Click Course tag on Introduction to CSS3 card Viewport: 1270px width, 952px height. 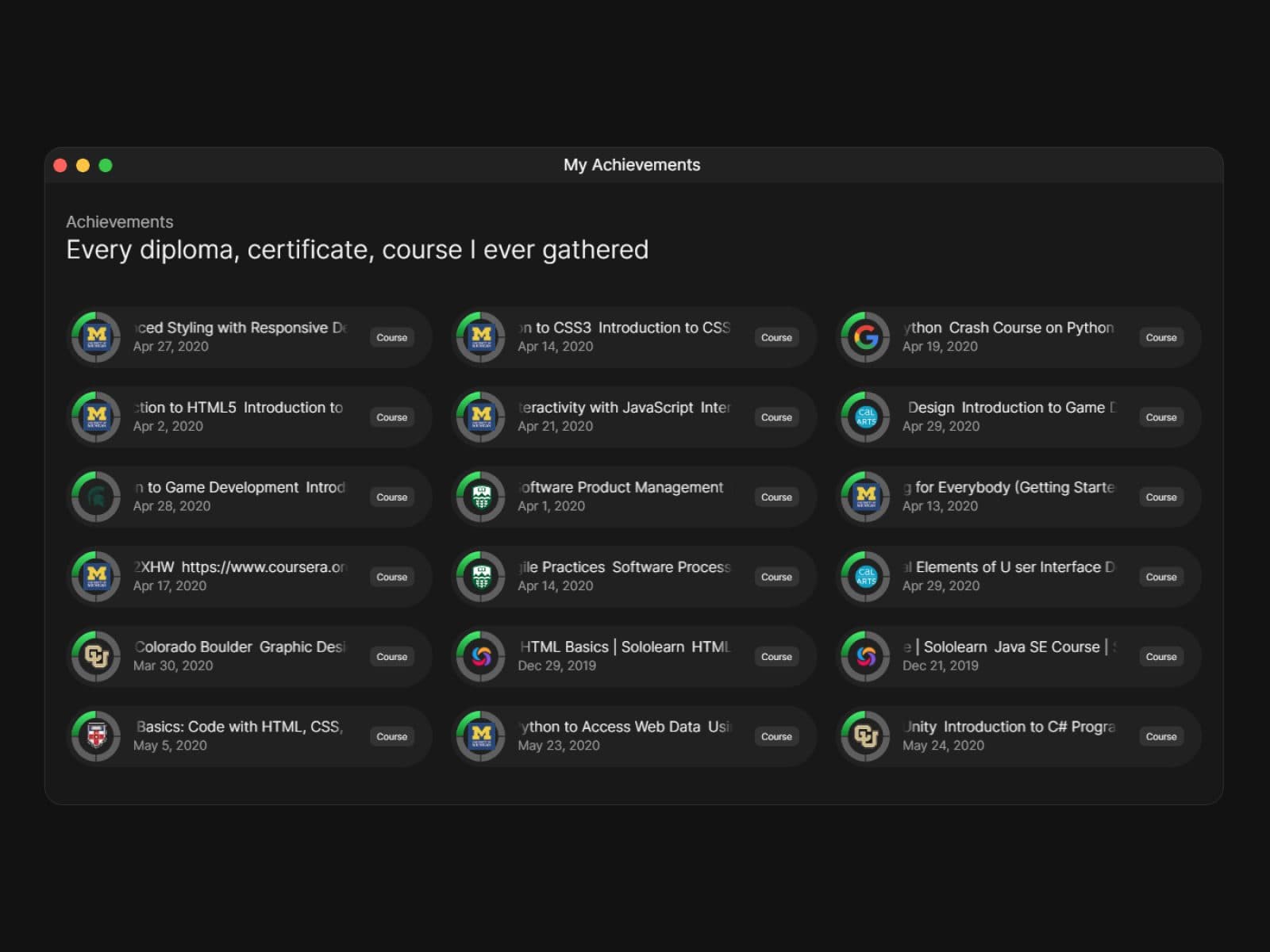pos(775,337)
